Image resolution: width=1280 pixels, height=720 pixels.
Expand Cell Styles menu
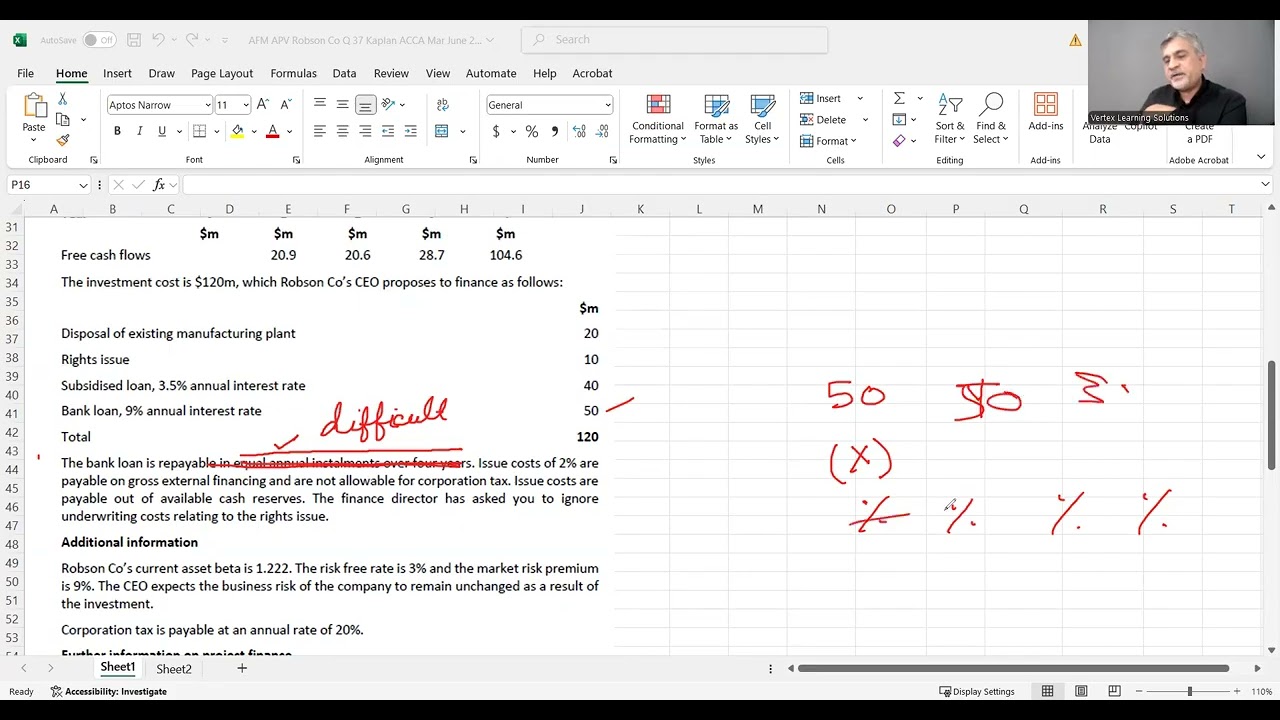pyautogui.click(x=763, y=120)
